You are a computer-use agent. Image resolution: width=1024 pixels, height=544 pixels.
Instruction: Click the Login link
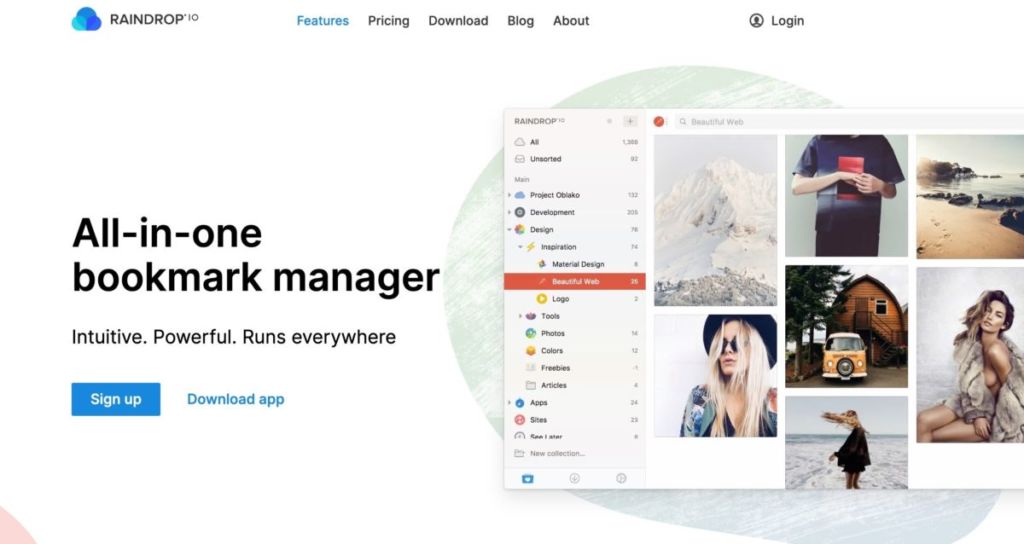pos(788,21)
